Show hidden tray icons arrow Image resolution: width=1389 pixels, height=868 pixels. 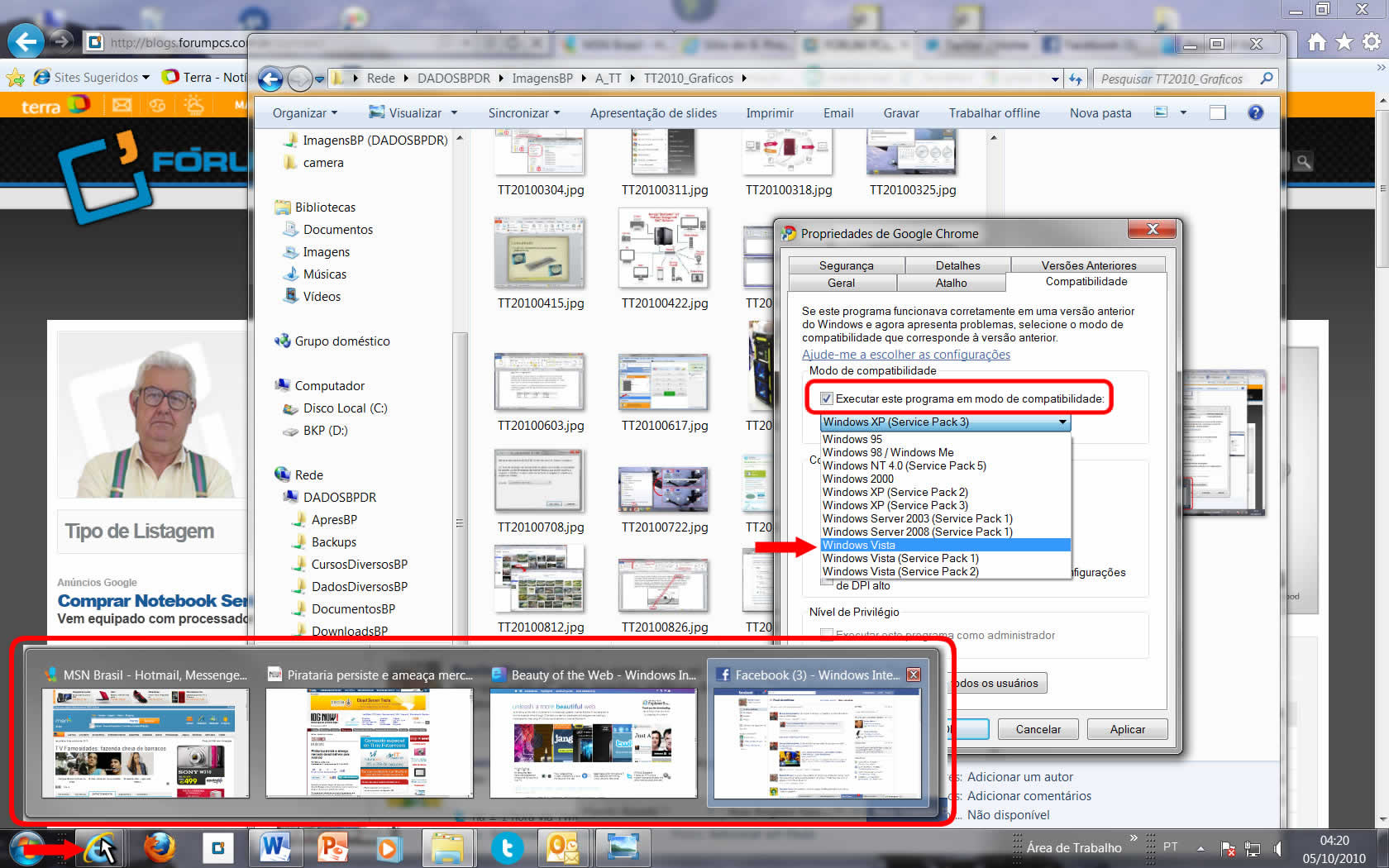coord(1200,848)
